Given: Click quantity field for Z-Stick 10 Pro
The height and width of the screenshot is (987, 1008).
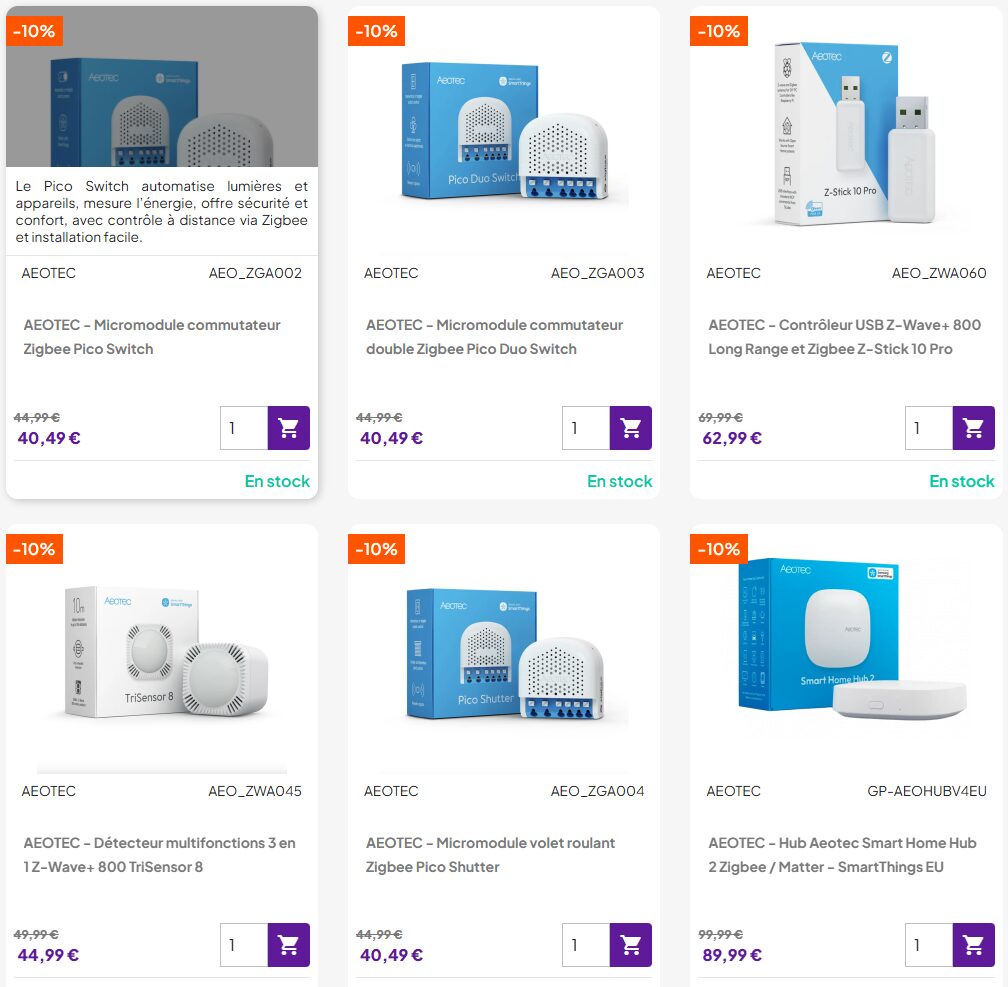Looking at the screenshot, I should 929,428.
